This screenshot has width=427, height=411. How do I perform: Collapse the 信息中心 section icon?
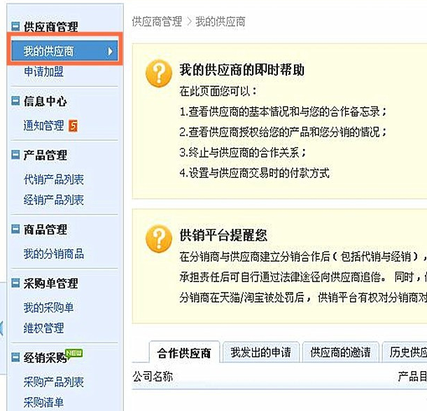(x=15, y=101)
